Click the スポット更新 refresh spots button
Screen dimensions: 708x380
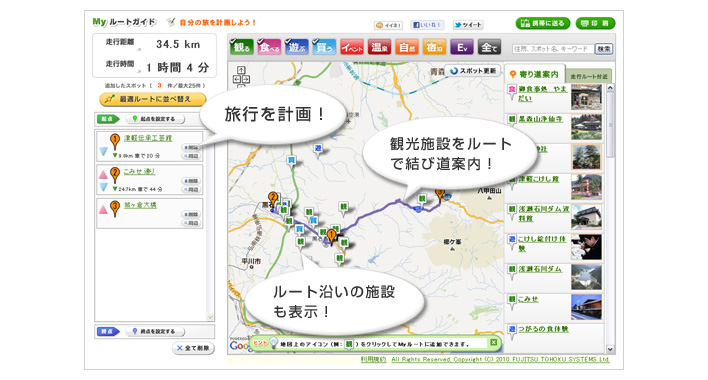(473, 71)
